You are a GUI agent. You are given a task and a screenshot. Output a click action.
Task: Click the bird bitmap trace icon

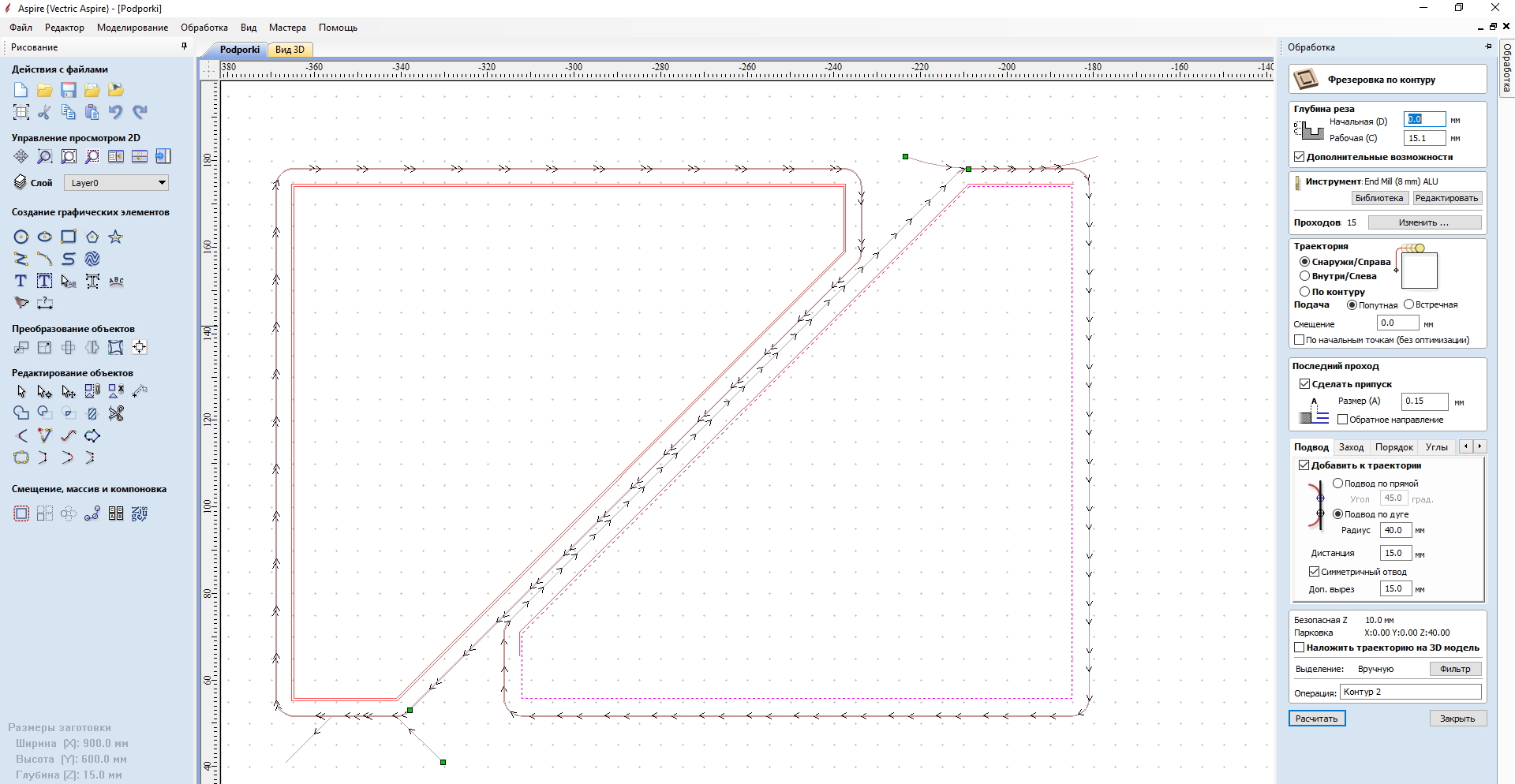tap(21, 303)
